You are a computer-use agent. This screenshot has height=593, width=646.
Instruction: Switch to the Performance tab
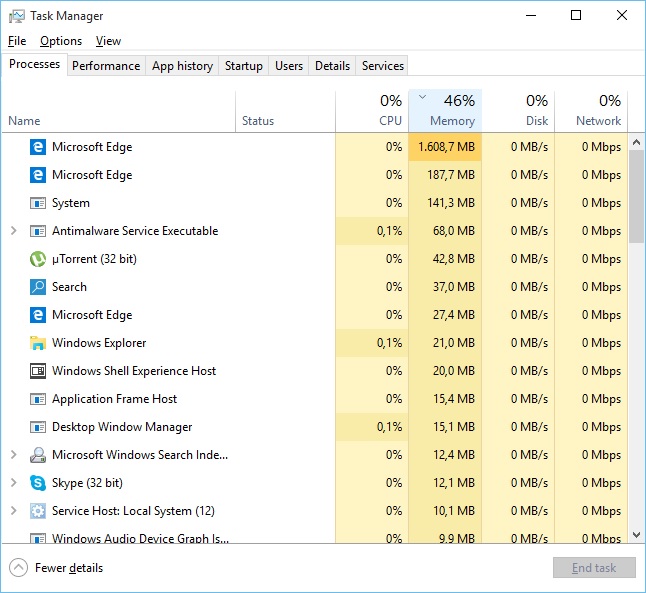click(106, 66)
